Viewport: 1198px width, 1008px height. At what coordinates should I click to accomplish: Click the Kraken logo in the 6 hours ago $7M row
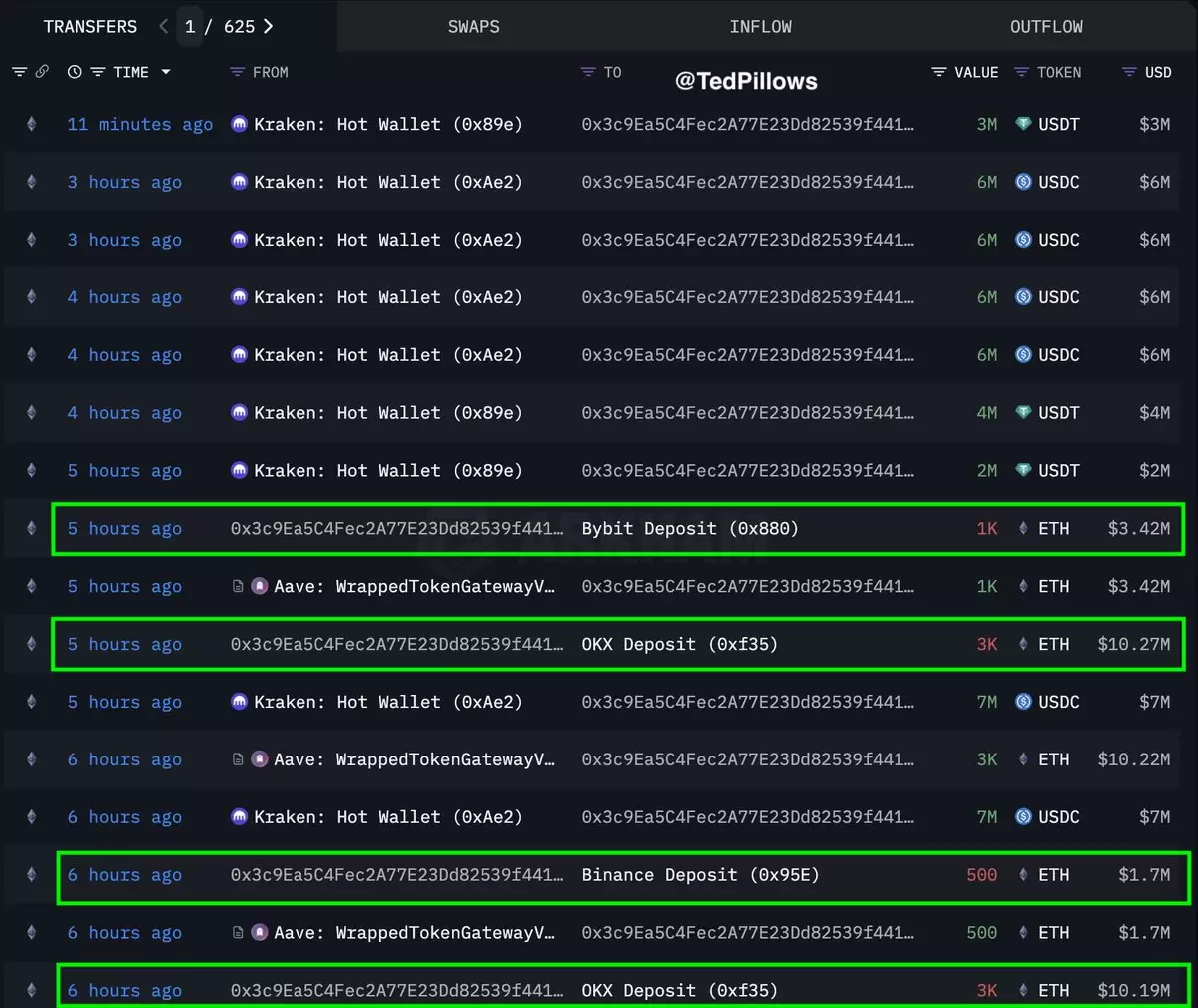click(x=239, y=817)
